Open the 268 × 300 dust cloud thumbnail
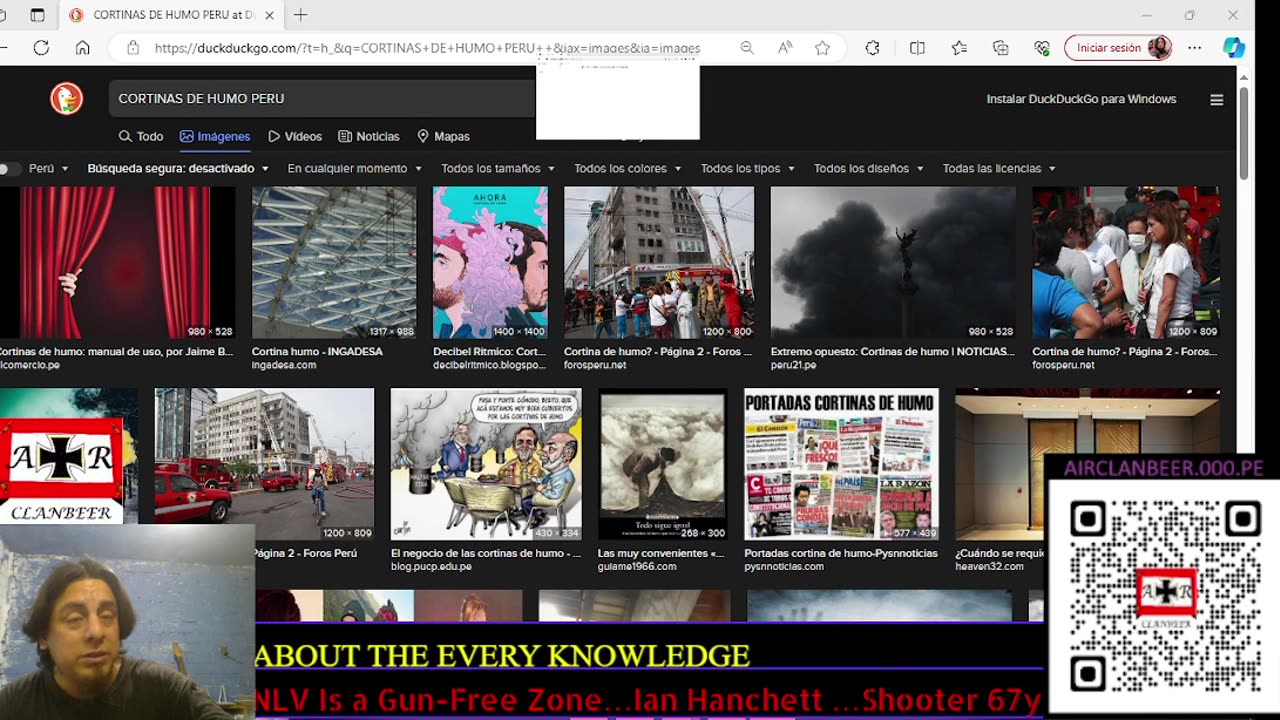 [663, 464]
